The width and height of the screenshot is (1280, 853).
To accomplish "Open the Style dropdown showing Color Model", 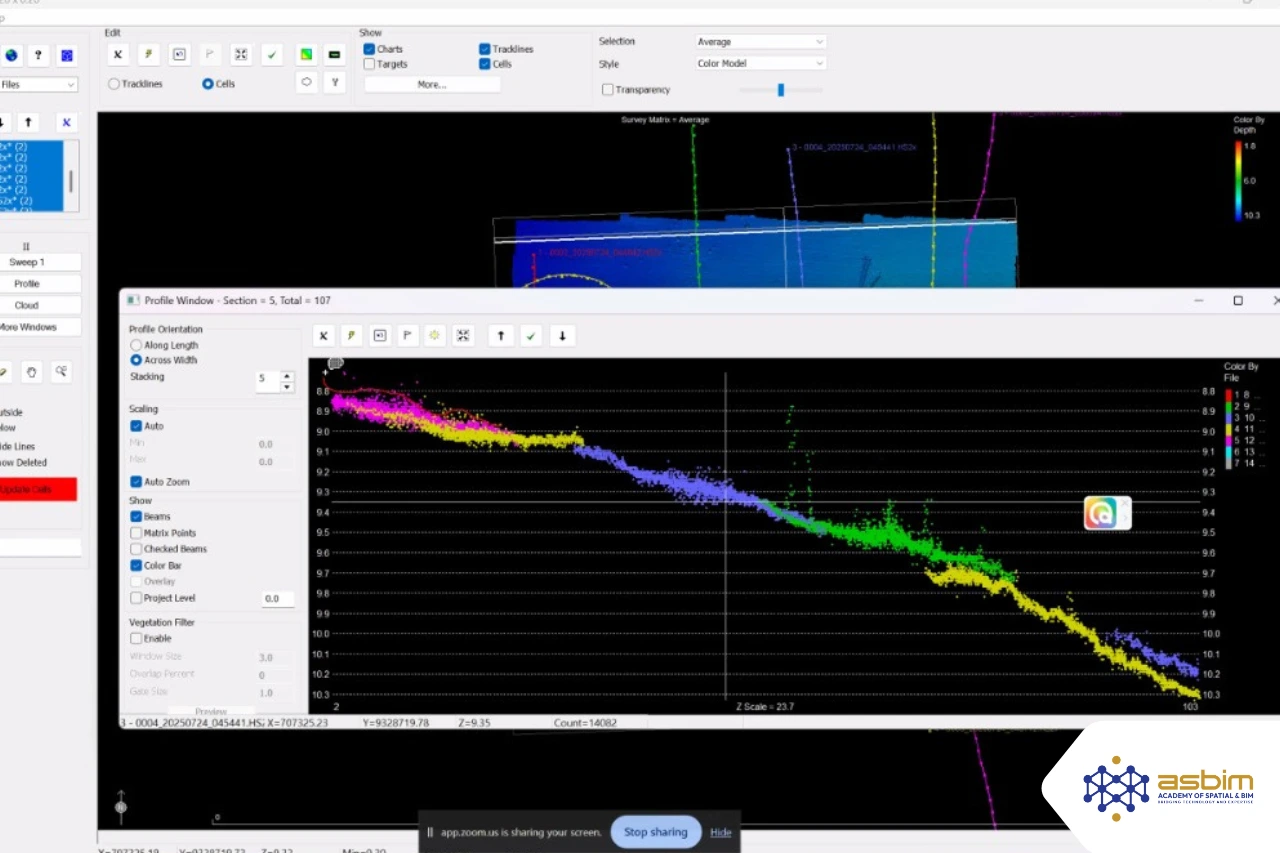I will [761, 63].
